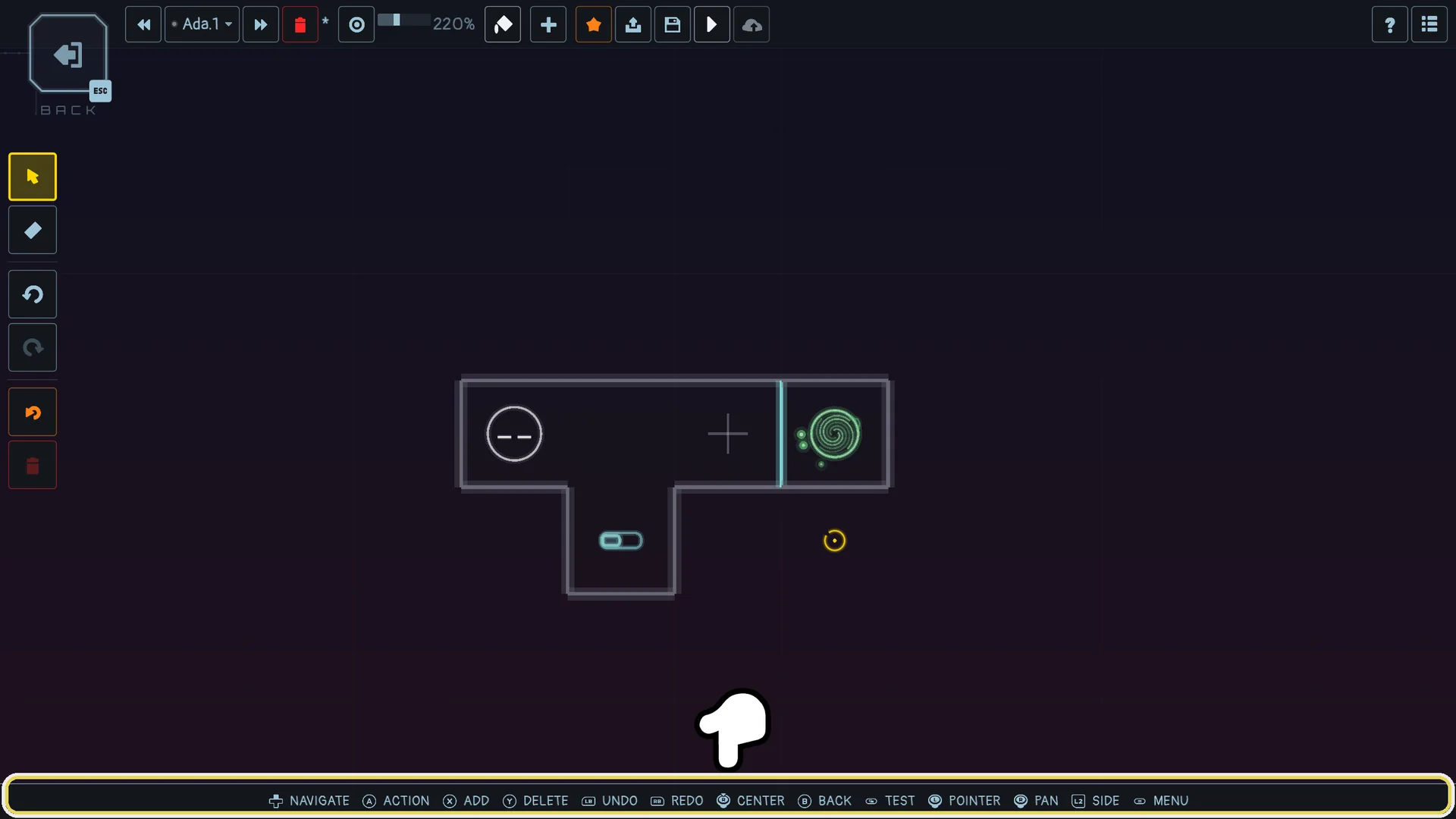Click the orange star favorite icon
Screen dimensions: 1456x819
[594, 25]
